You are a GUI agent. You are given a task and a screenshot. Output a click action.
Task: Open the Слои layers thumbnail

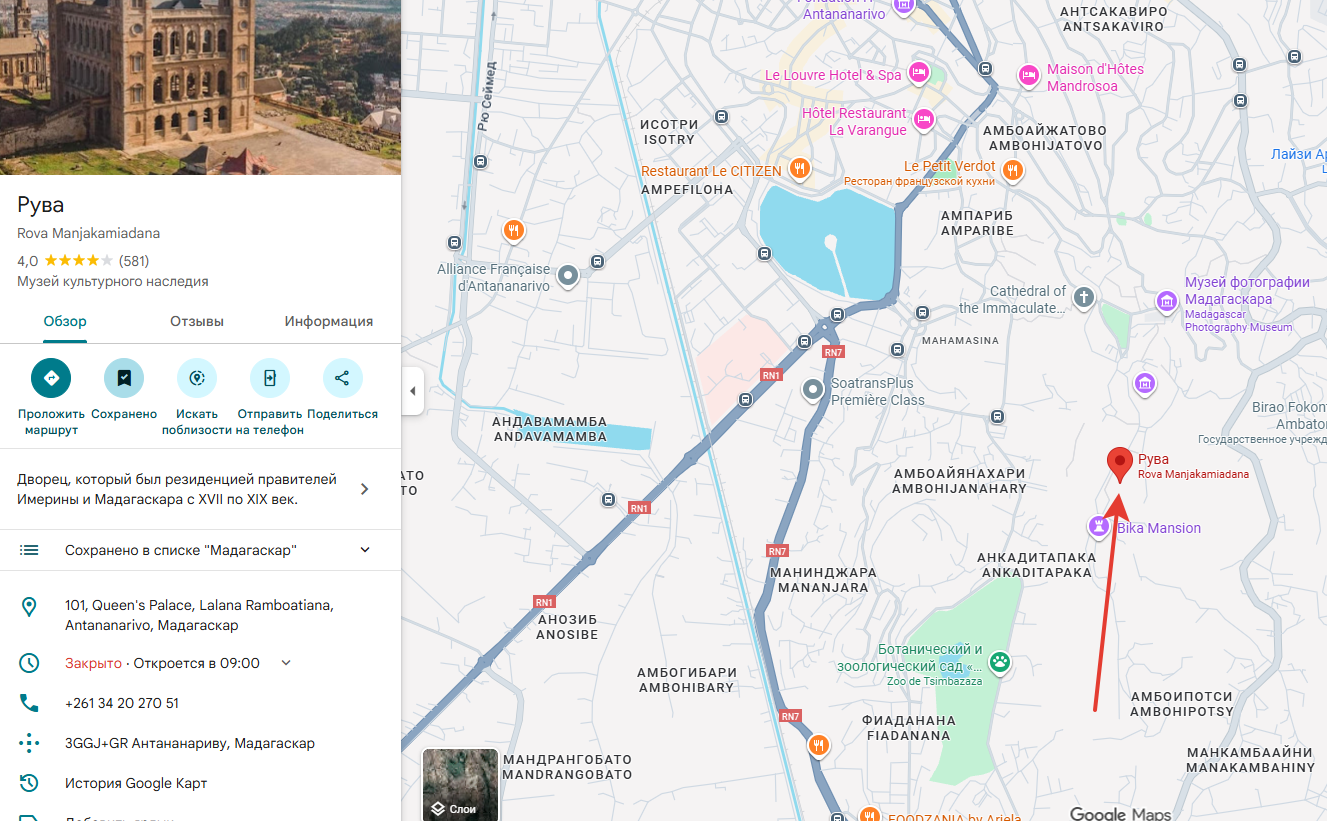click(x=460, y=785)
